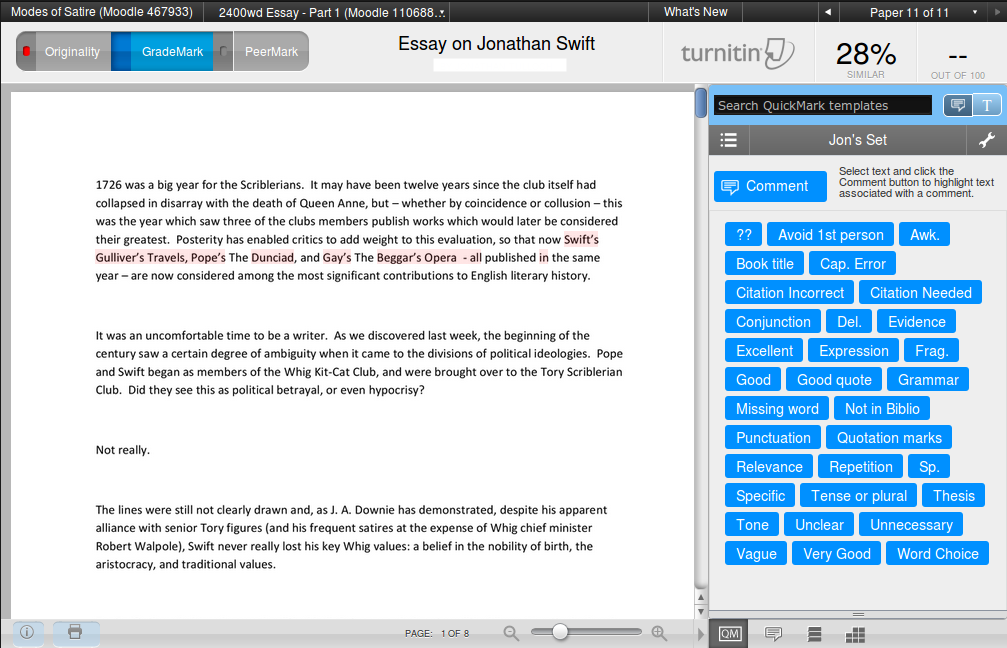Open the QuickMark Manager wrench icon
Viewport: 1007px width, 648px height.
(x=986, y=140)
